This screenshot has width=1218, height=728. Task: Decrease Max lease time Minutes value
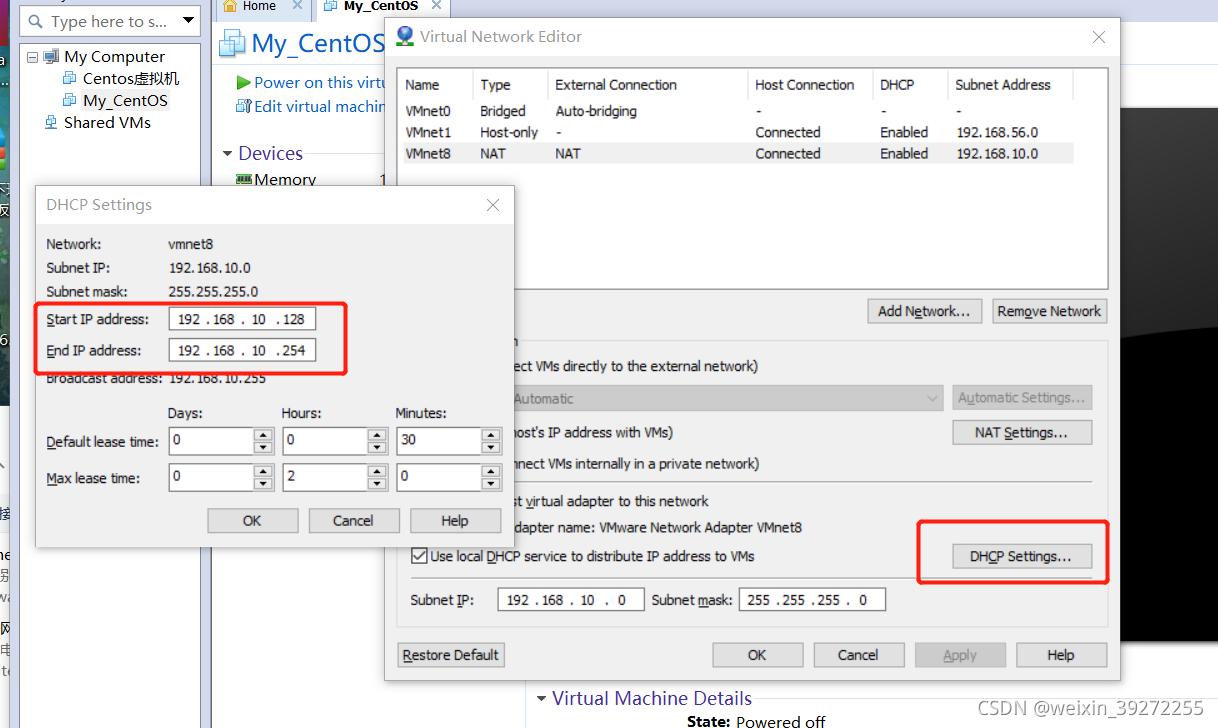point(491,484)
